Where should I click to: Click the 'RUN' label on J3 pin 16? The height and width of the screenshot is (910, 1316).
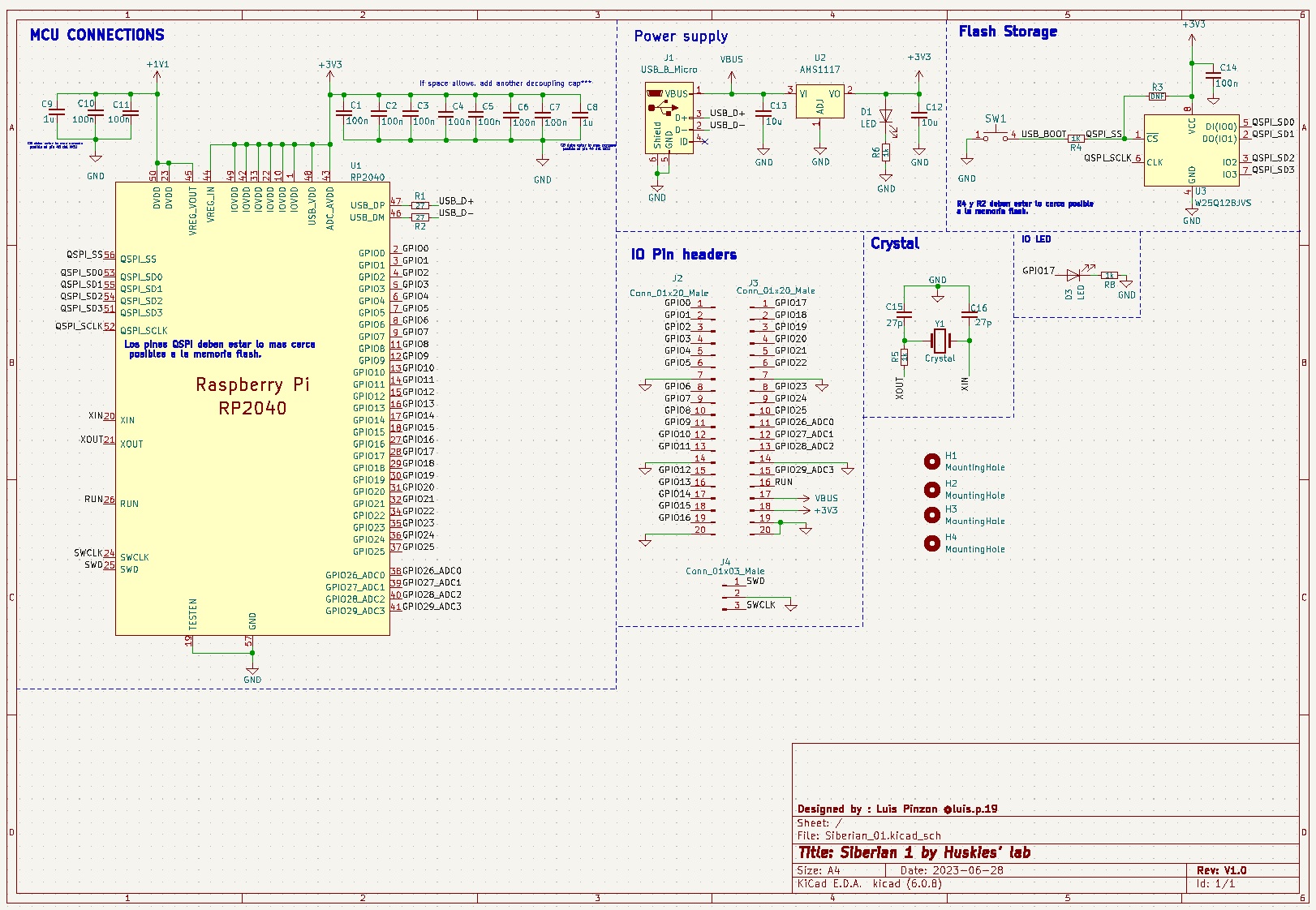pyautogui.click(x=784, y=482)
